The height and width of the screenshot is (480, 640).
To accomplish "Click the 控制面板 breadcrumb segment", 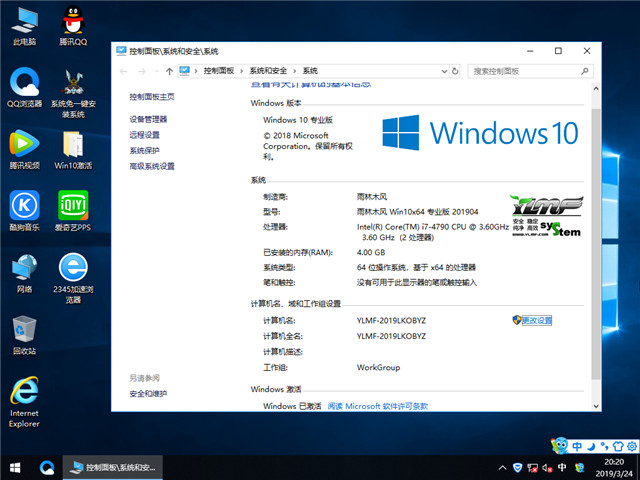I will click(x=218, y=71).
